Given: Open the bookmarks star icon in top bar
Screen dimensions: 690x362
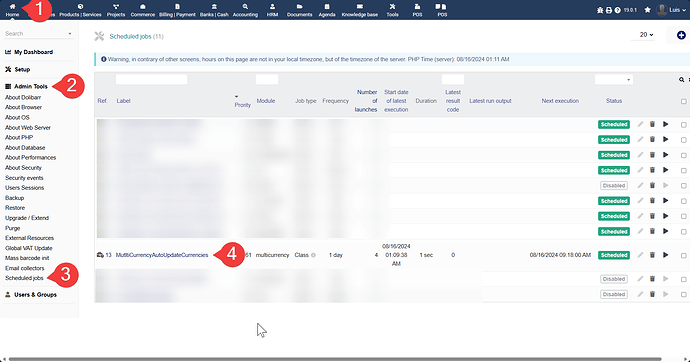Looking at the screenshot, I should [647, 10].
